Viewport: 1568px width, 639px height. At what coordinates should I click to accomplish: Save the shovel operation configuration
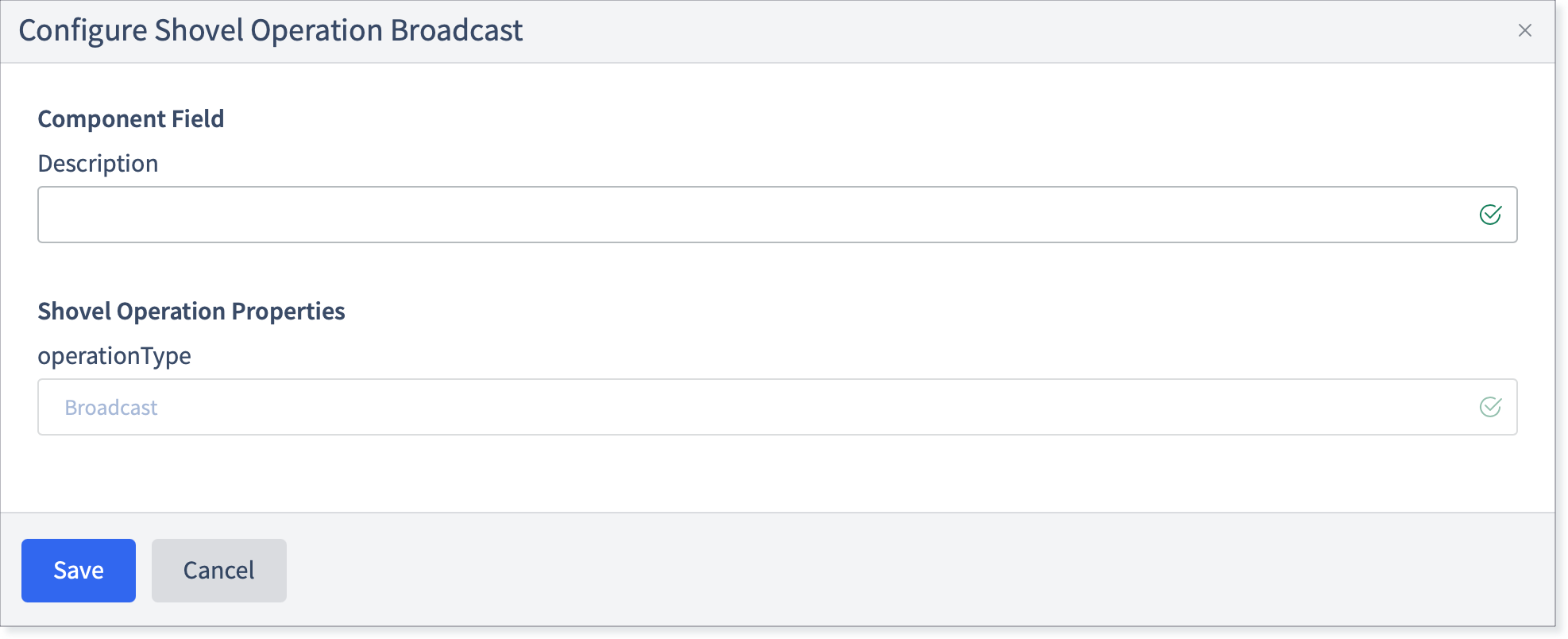pos(79,571)
